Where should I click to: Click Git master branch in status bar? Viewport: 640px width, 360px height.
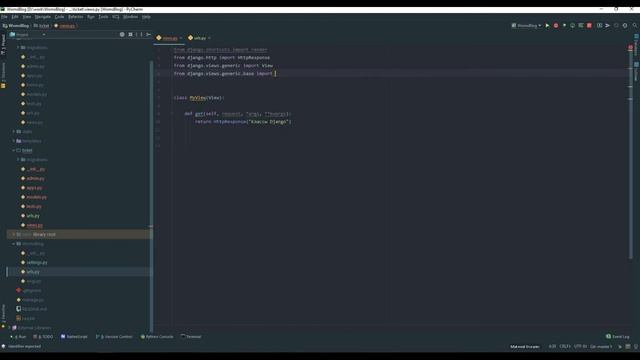tap(601, 347)
